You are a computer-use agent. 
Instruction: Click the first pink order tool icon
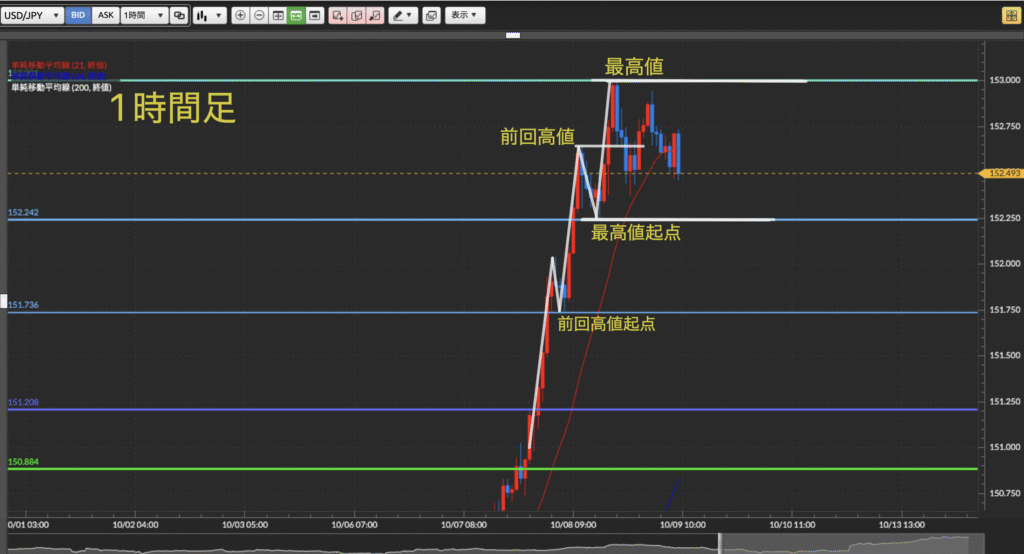coord(338,16)
